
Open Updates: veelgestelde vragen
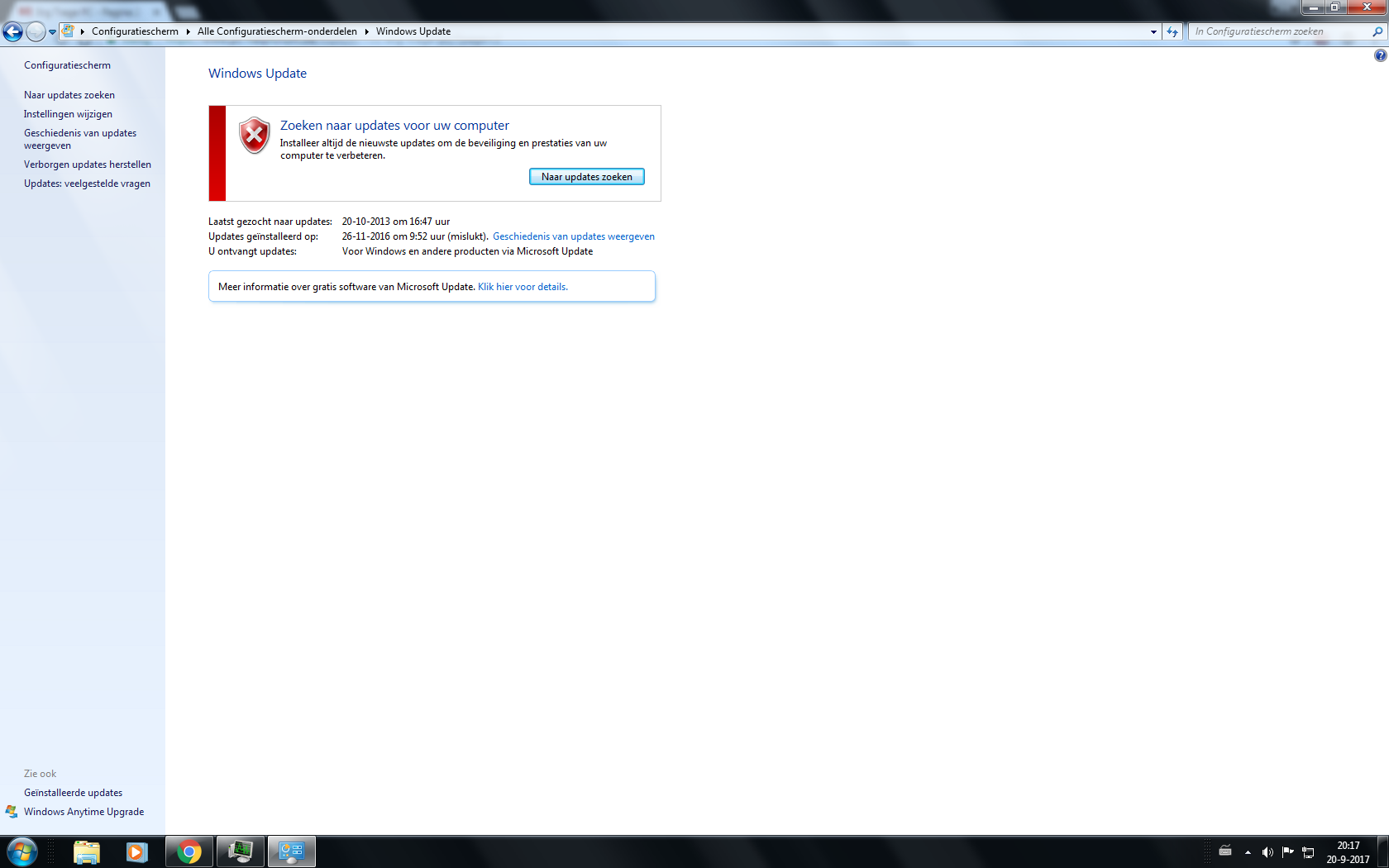[x=87, y=184]
